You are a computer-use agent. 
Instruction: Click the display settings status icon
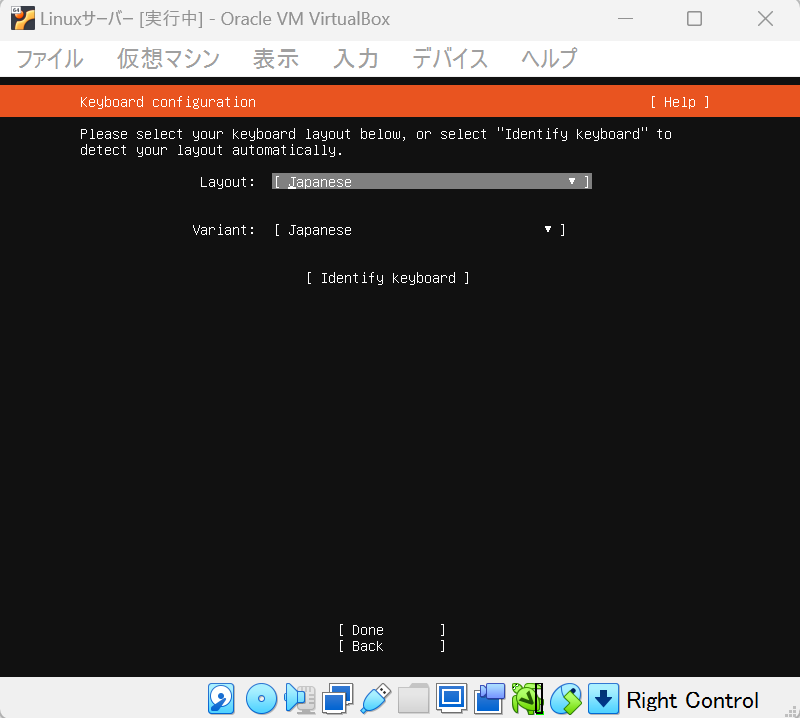[x=452, y=699]
